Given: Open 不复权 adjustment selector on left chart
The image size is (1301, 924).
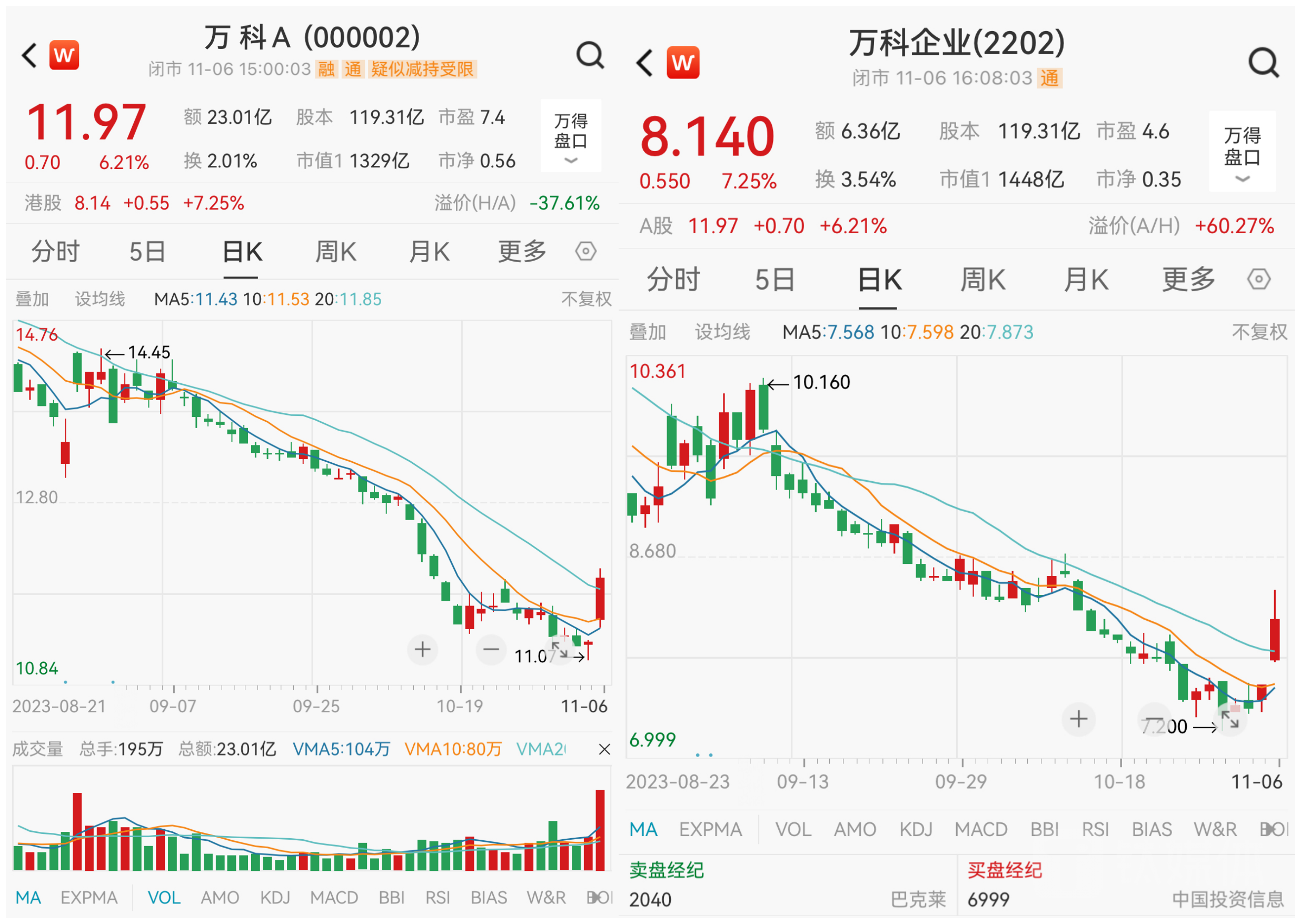Looking at the screenshot, I should click(x=586, y=299).
